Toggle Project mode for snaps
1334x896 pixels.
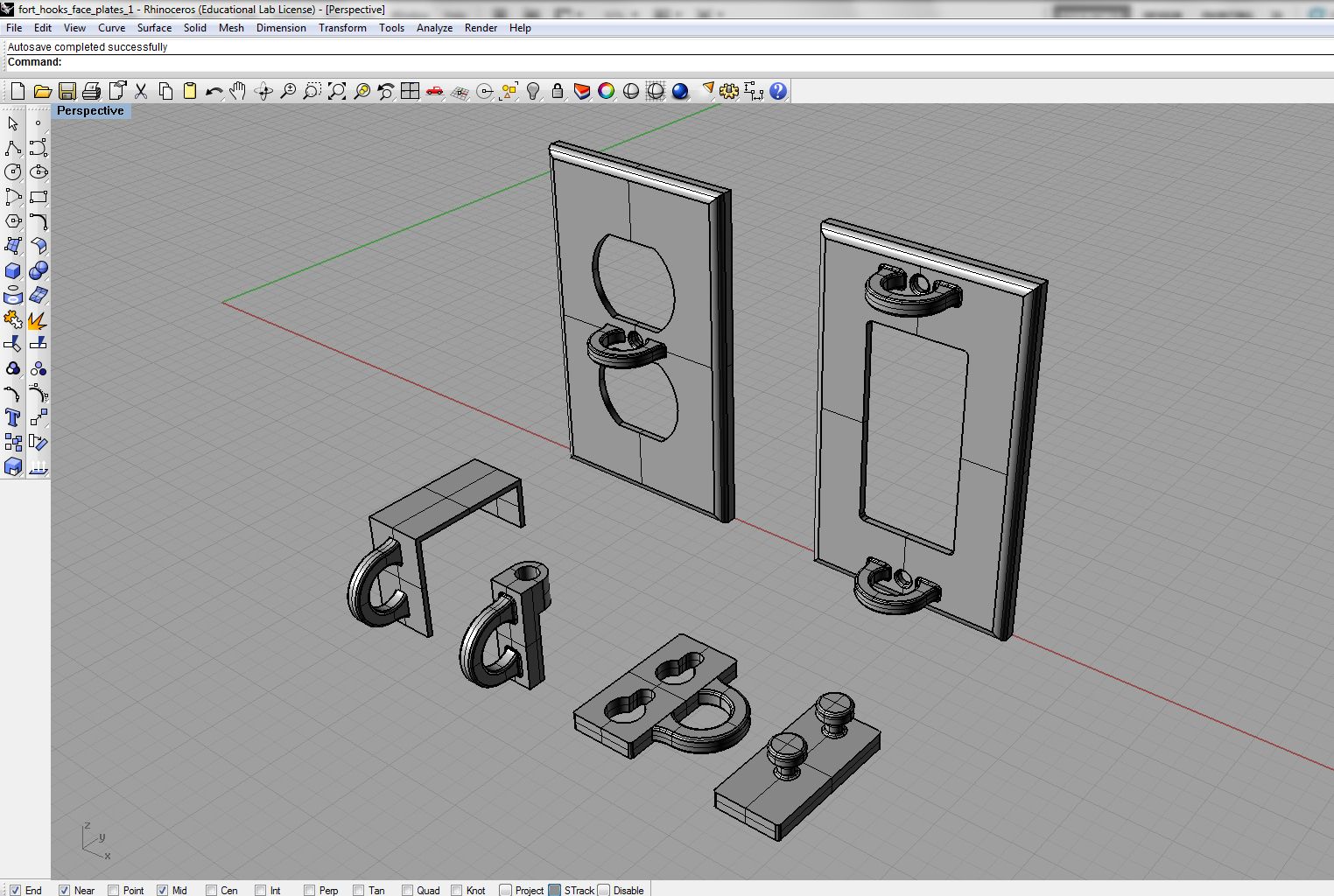click(505, 890)
